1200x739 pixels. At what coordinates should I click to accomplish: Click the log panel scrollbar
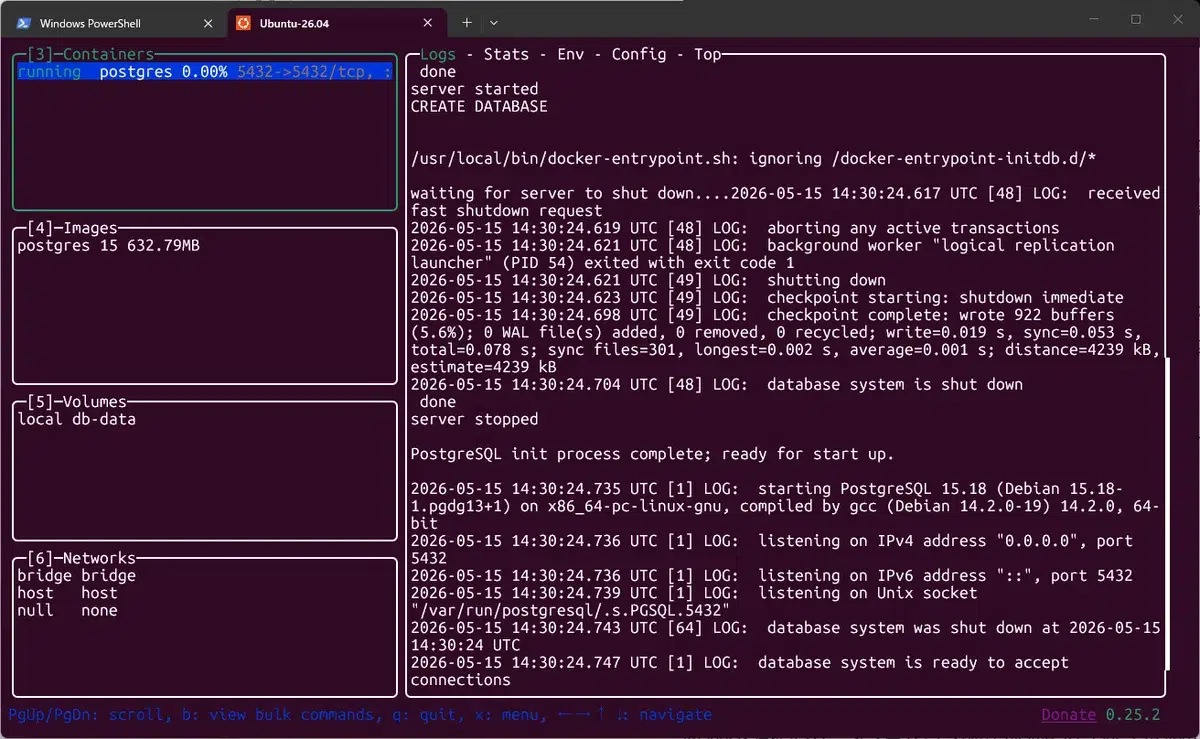(1166, 515)
